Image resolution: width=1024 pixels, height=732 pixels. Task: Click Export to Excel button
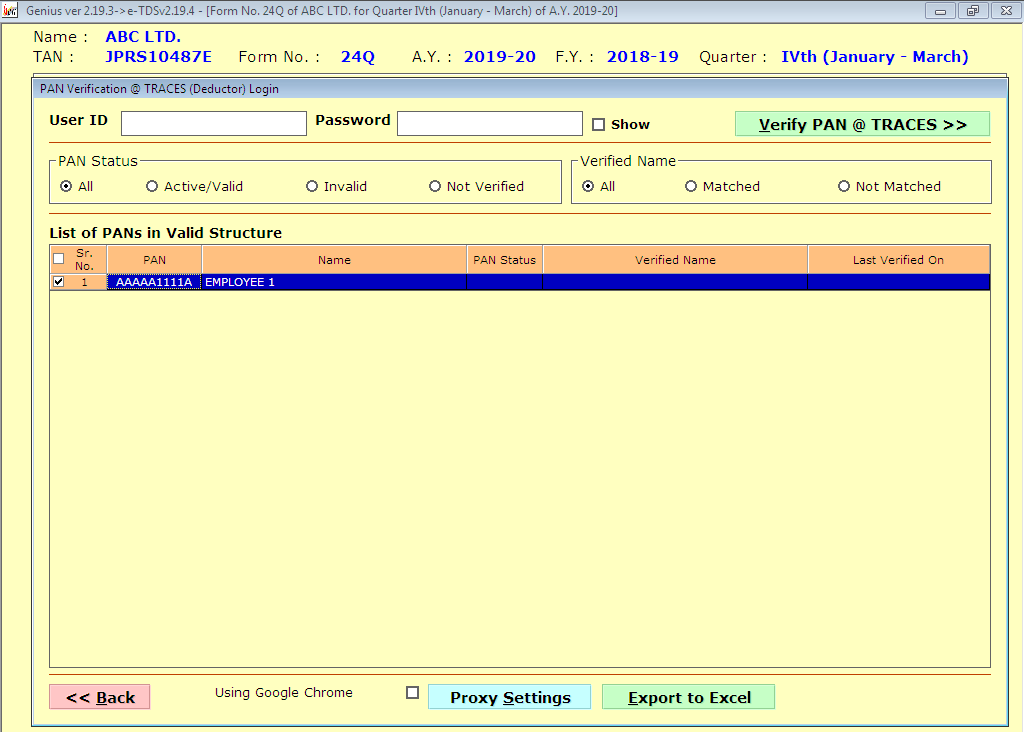[688, 697]
